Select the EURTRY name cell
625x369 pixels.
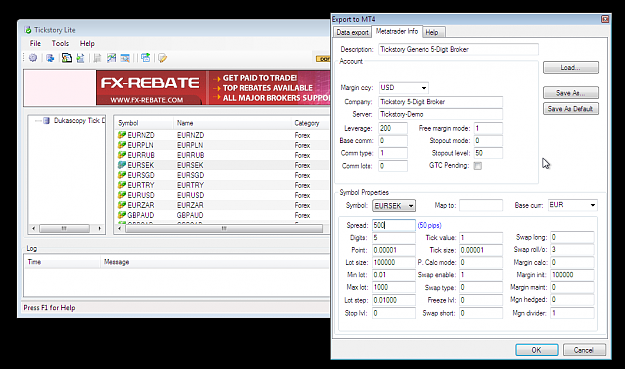[190, 185]
